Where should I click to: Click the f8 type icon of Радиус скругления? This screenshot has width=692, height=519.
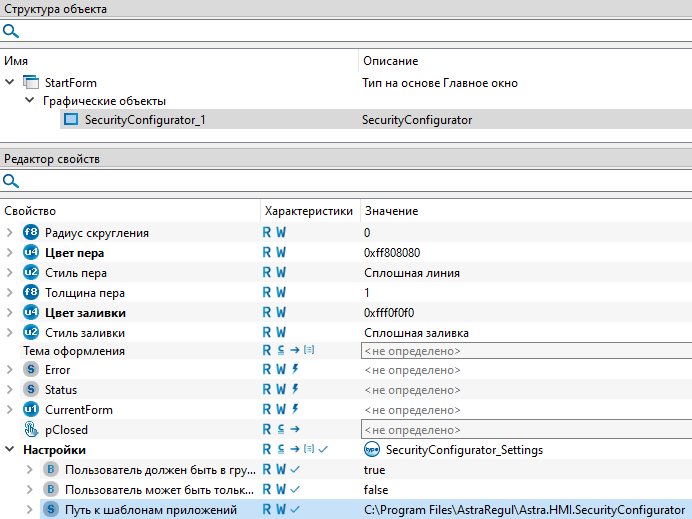pyautogui.click(x=30, y=233)
